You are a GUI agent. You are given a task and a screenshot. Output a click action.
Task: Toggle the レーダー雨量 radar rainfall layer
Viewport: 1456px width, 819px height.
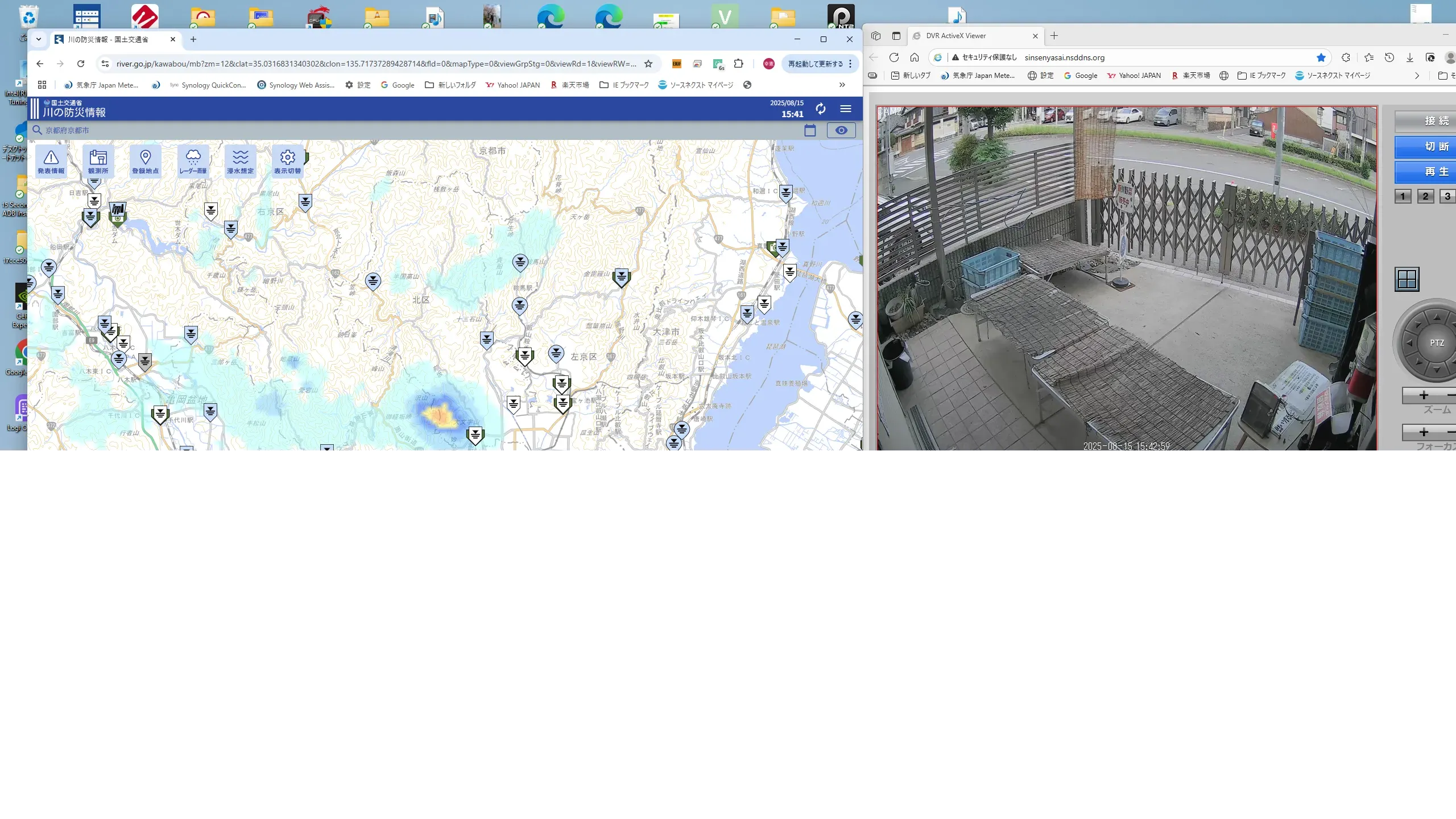[193, 161]
